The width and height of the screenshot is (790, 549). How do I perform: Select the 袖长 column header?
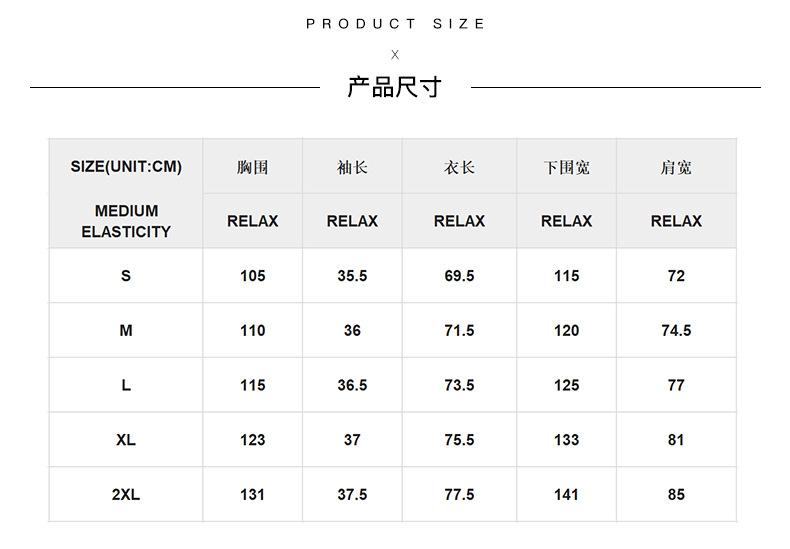tap(352, 167)
